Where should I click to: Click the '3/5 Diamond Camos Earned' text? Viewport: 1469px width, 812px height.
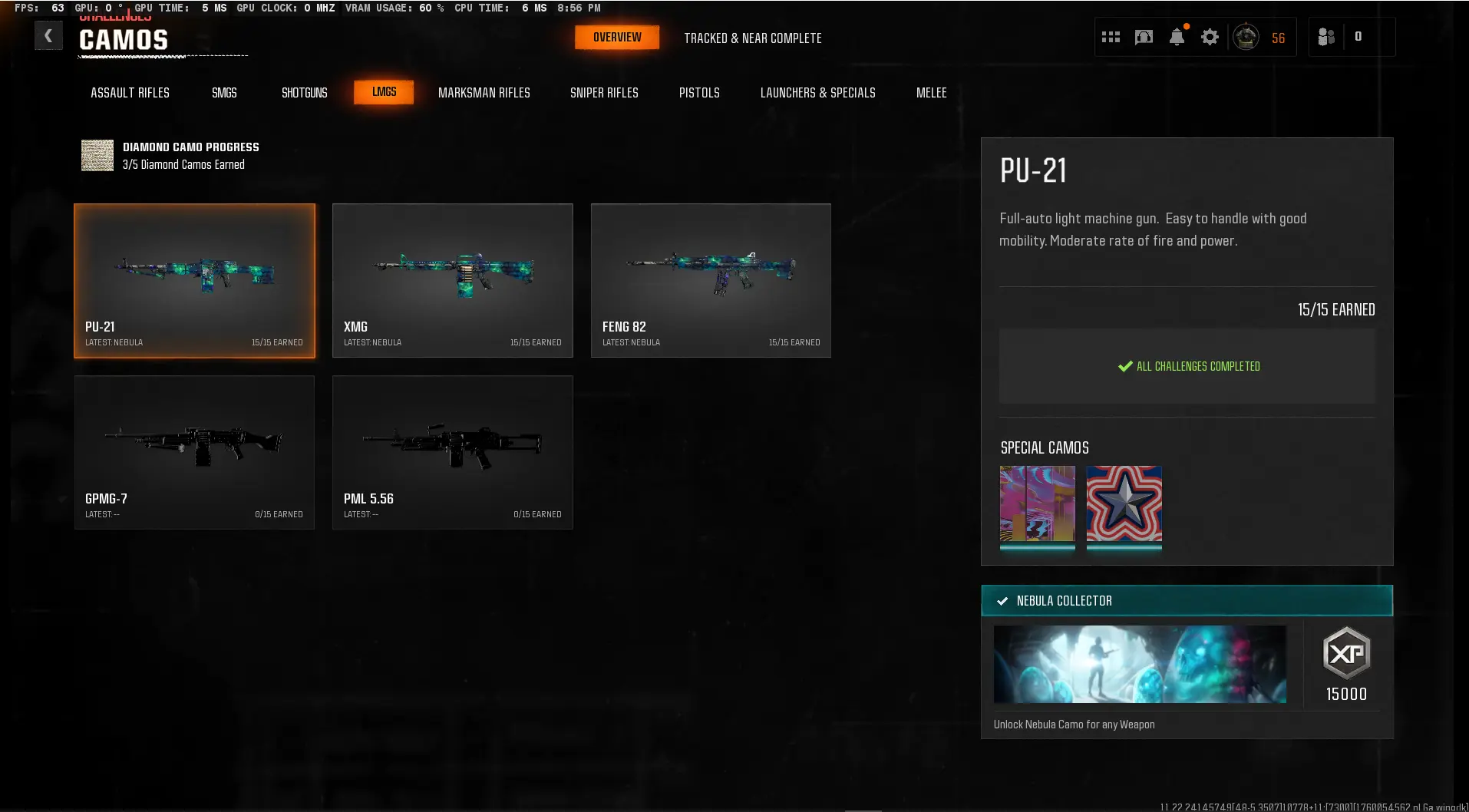point(183,164)
